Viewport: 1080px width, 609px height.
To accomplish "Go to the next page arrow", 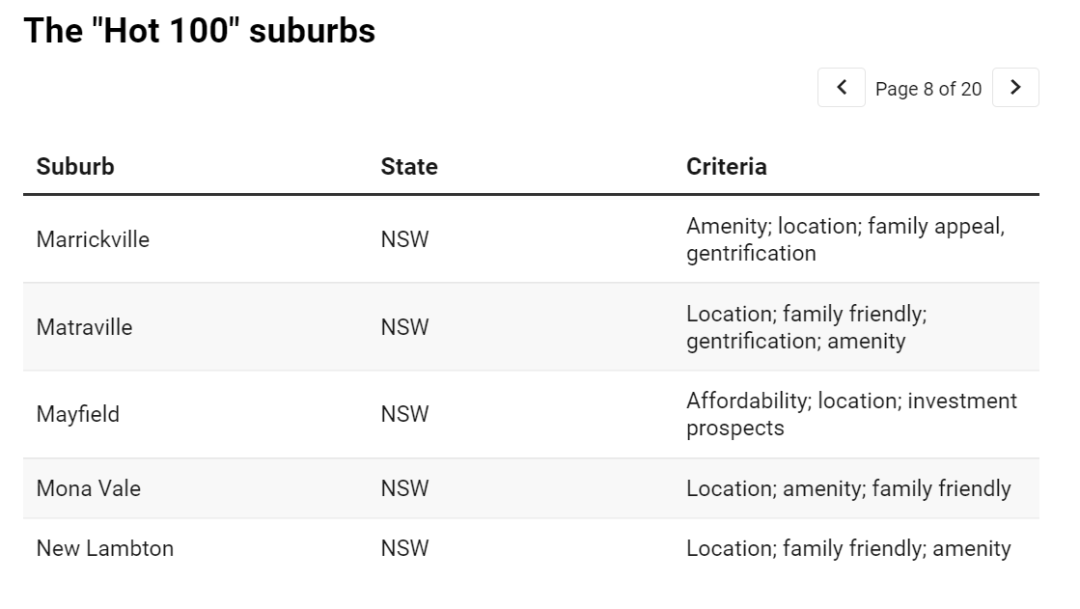I will coord(1015,87).
